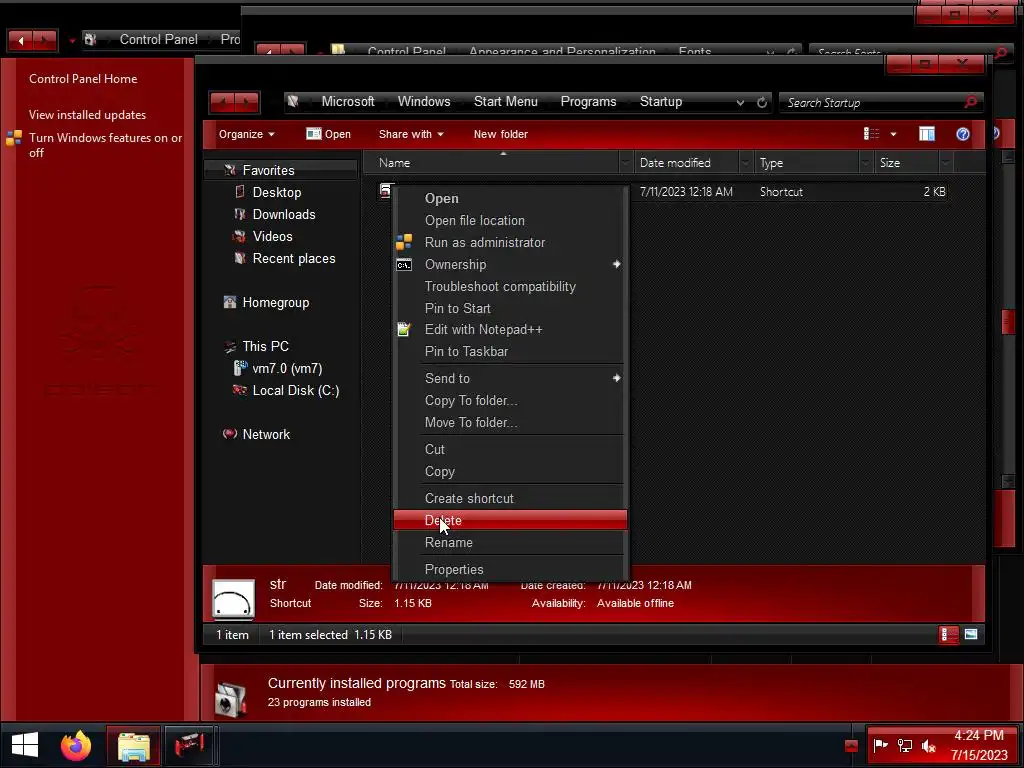Open the Type column filter dropdown
1024x768 pixels.
[866, 163]
